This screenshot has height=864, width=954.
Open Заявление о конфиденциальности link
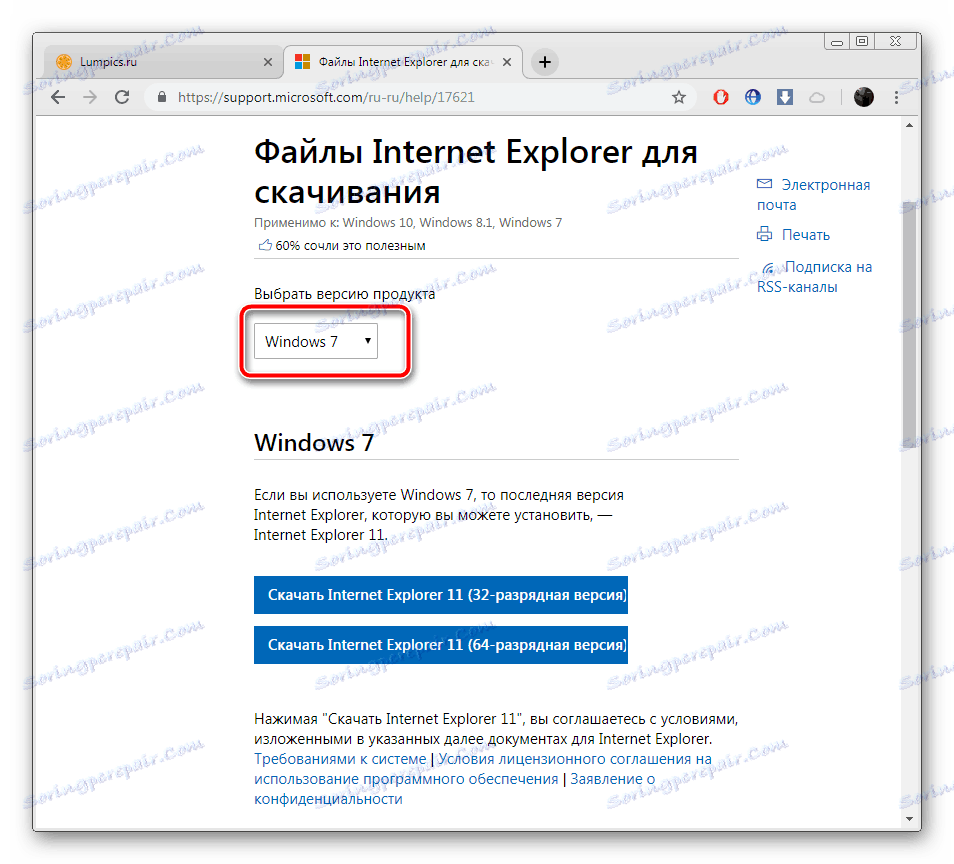tap(454, 789)
